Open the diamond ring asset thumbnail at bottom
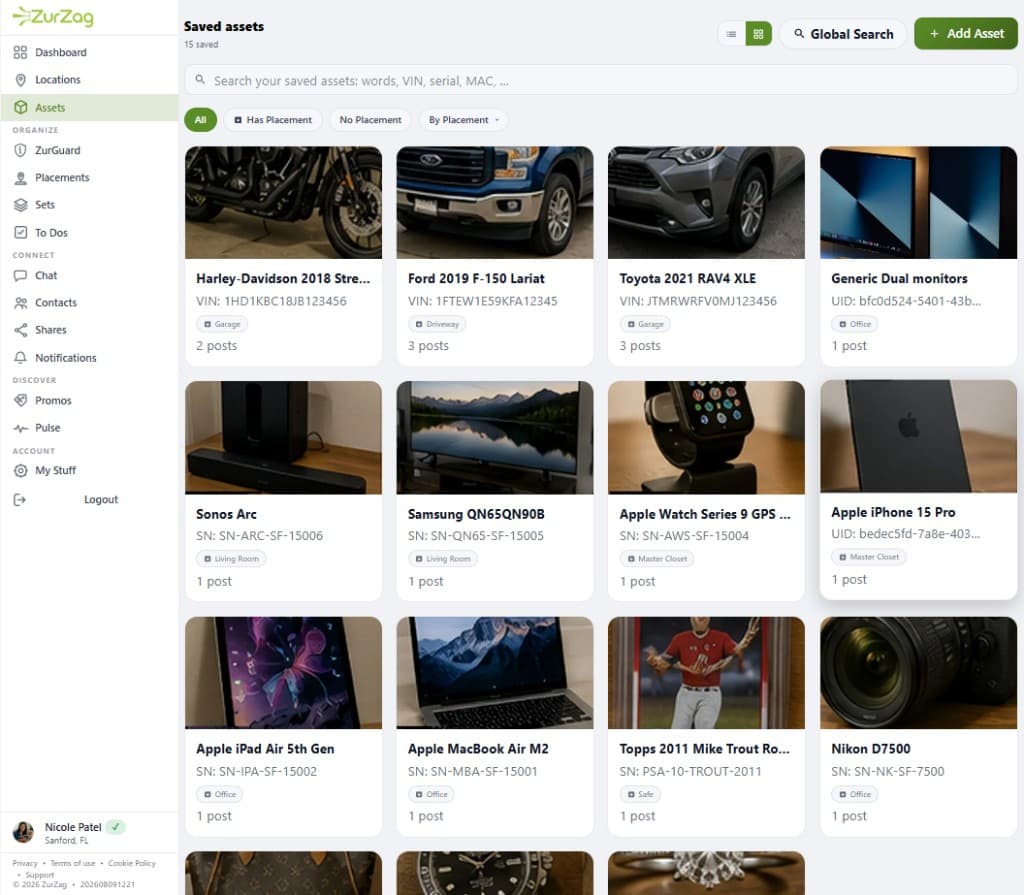The image size is (1024, 895). point(706,873)
